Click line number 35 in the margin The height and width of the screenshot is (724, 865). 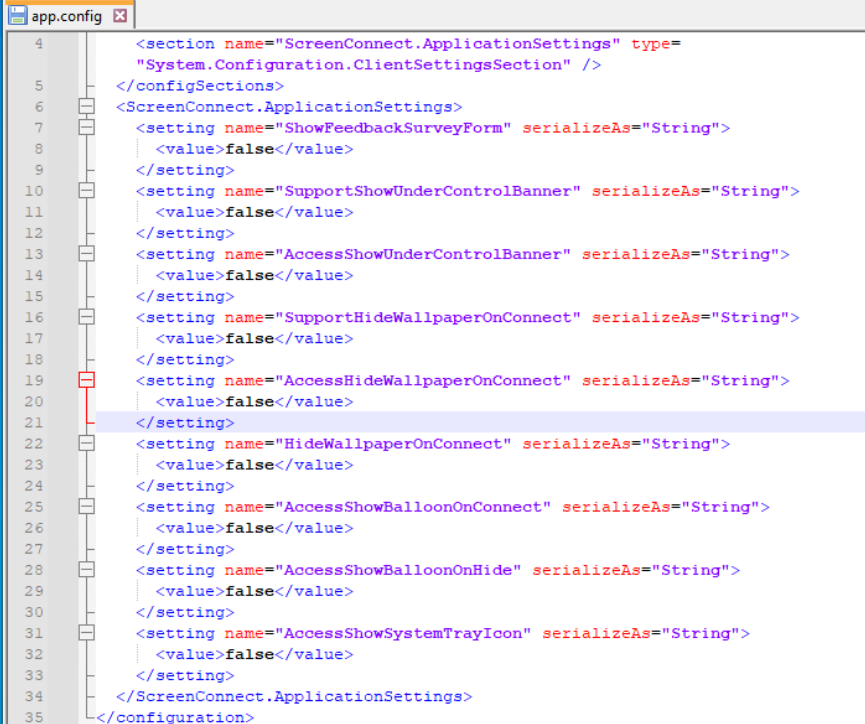[x=34, y=716]
